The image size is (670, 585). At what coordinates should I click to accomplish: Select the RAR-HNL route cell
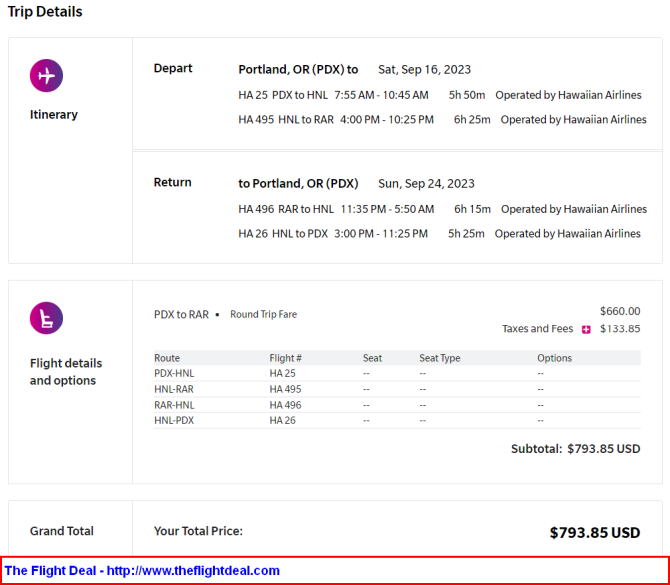coord(174,405)
